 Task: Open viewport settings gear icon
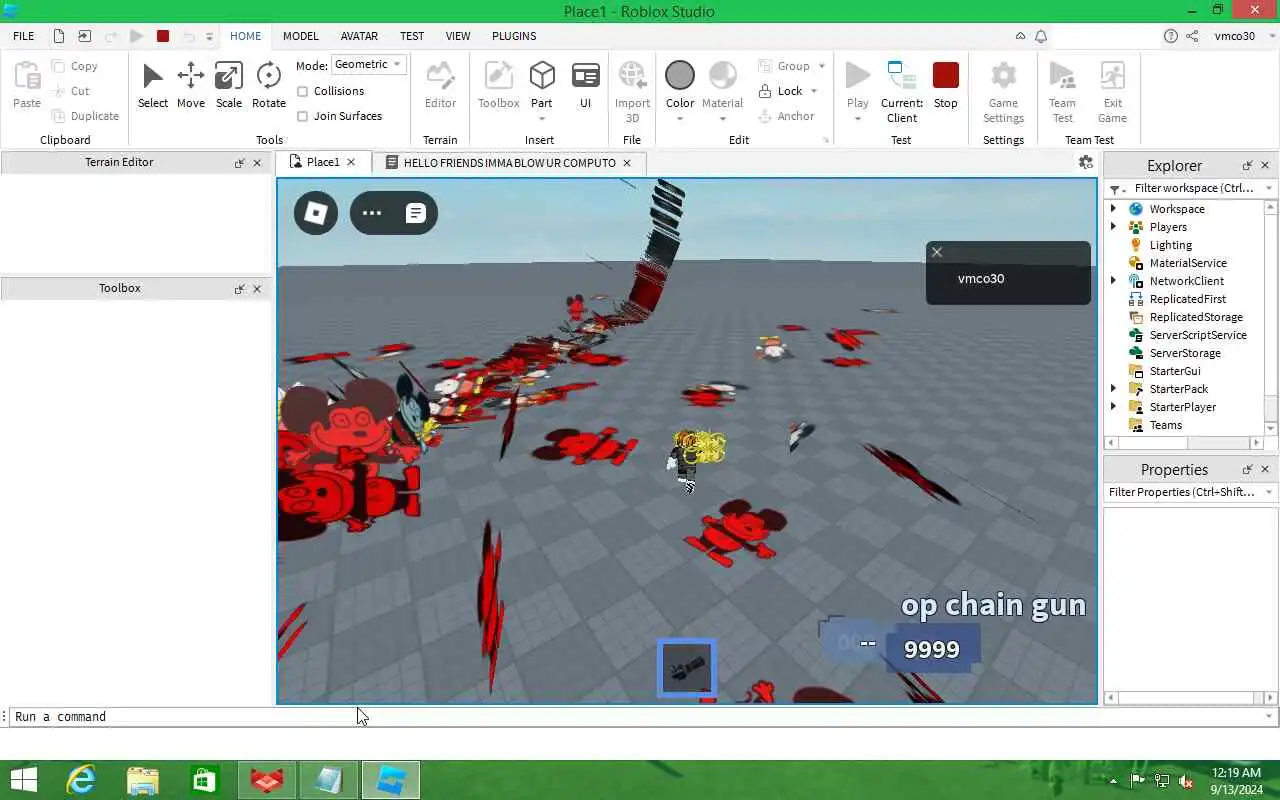coord(1085,162)
